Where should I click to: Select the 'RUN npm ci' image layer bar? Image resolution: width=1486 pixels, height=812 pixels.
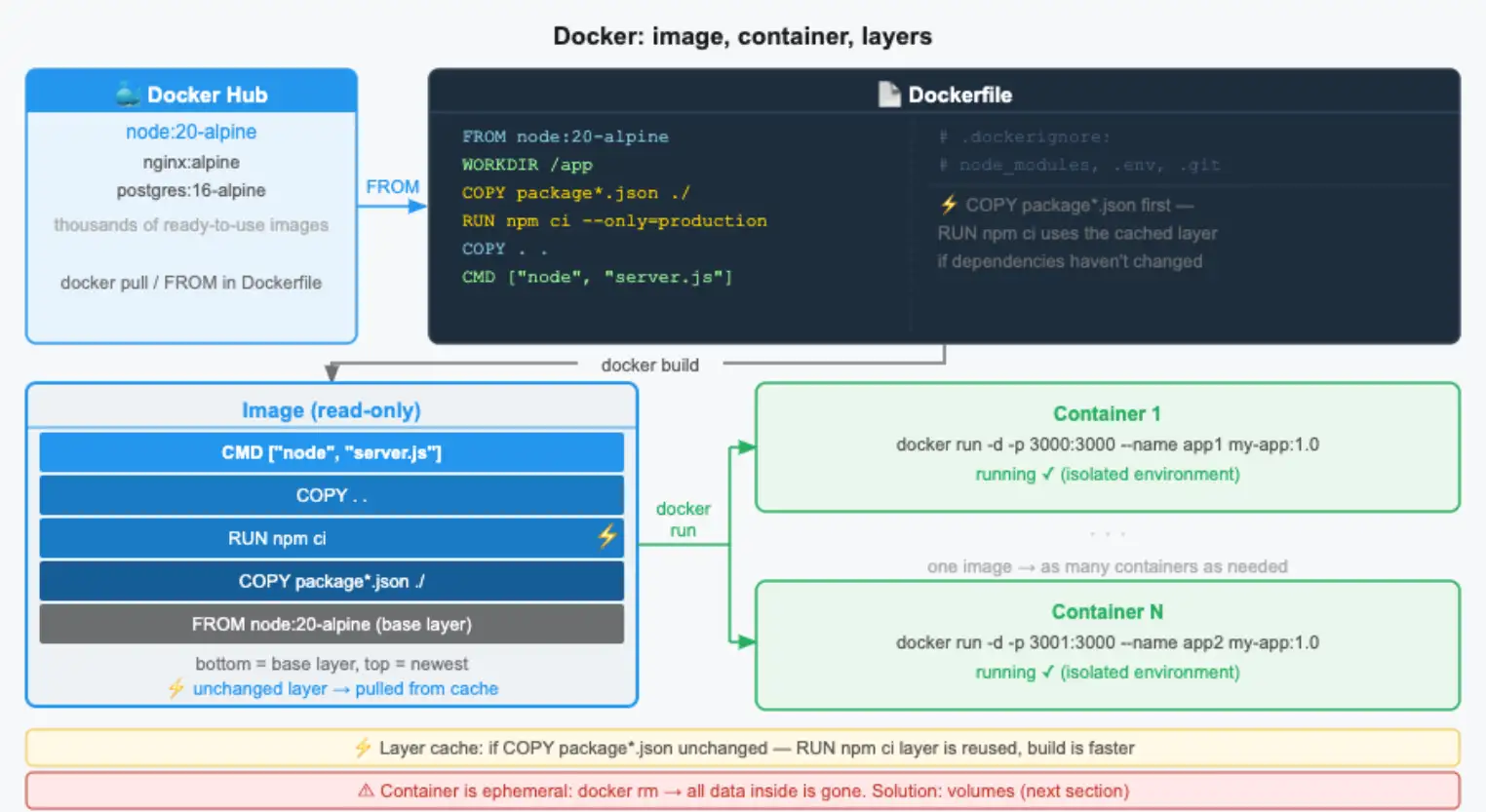pos(332,538)
